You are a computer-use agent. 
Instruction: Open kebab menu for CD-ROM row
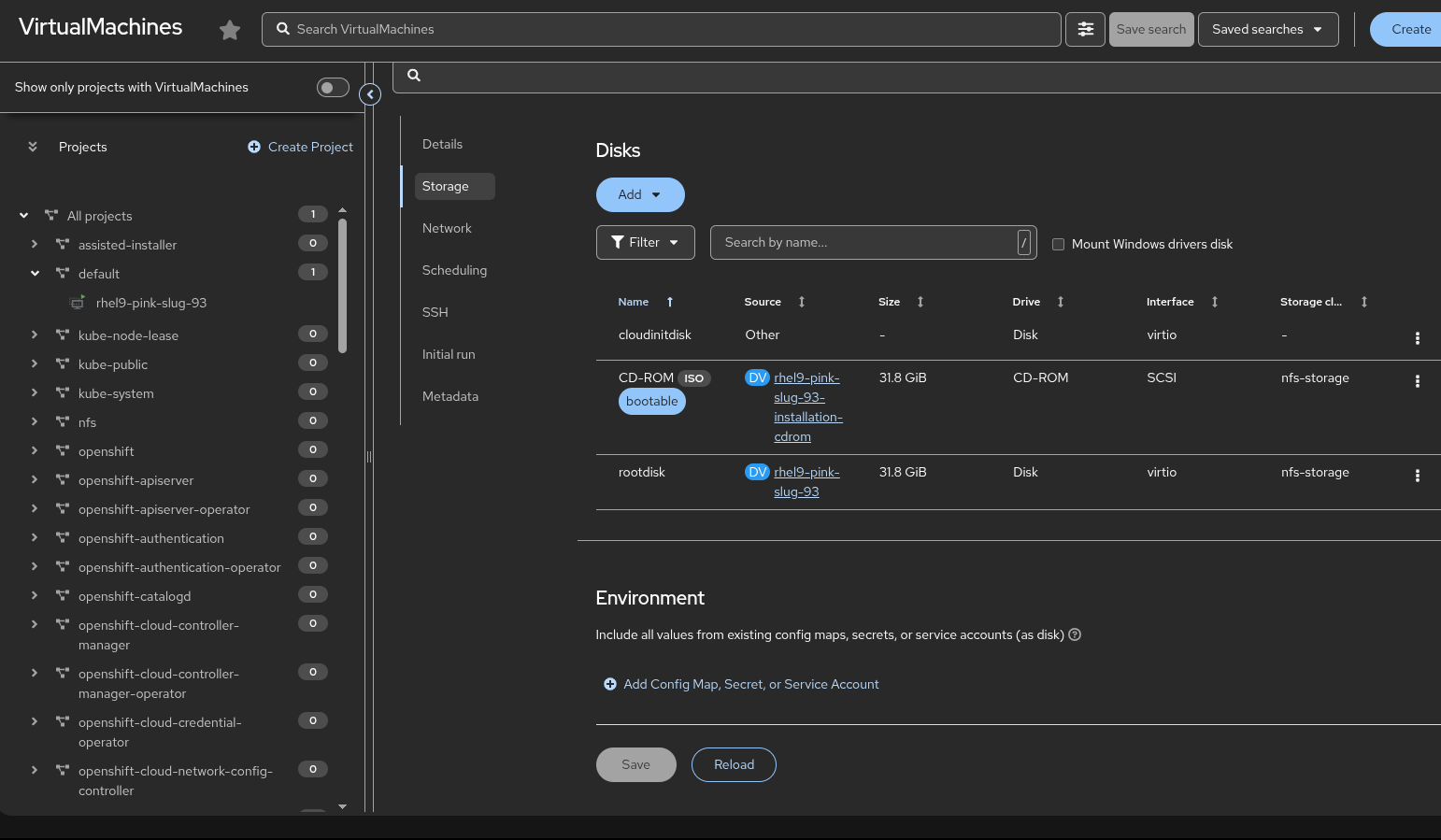1417,381
